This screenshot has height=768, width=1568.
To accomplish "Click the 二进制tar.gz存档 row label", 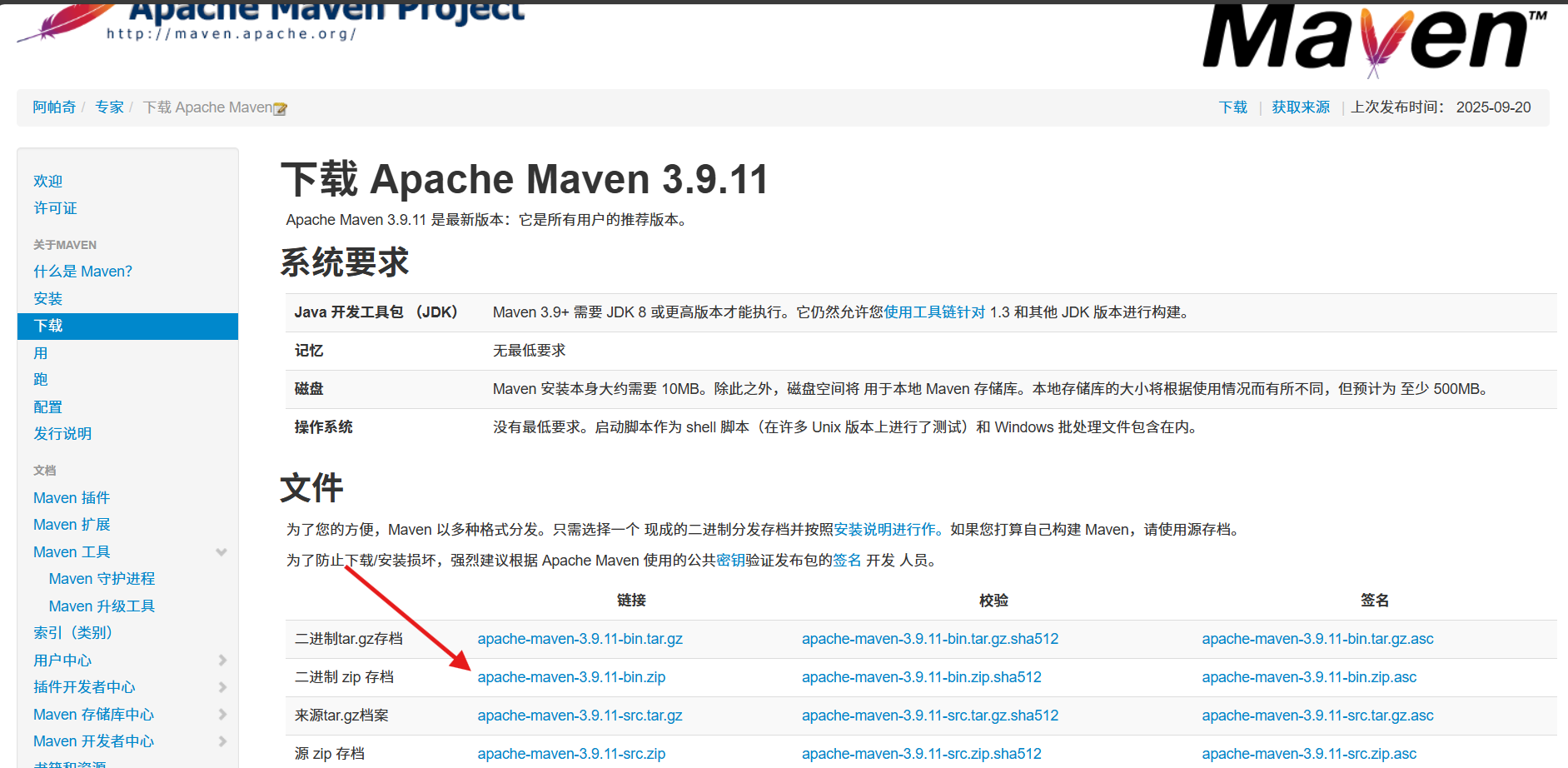I will point(349,639).
